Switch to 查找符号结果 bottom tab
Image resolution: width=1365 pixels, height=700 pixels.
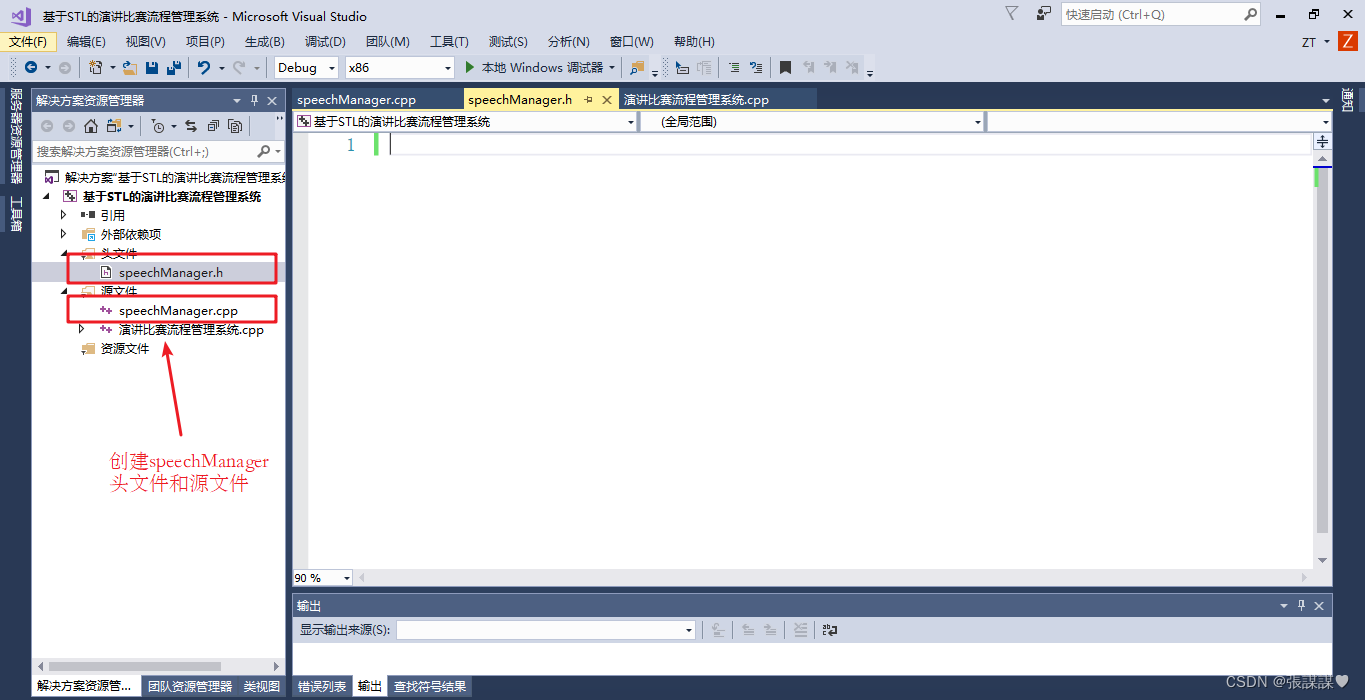430,686
